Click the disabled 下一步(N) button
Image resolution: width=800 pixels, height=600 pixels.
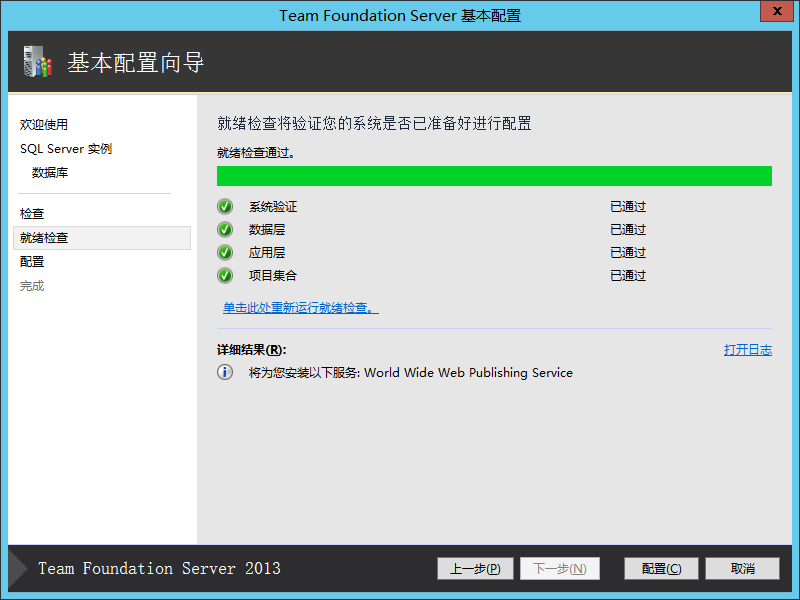pos(560,568)
